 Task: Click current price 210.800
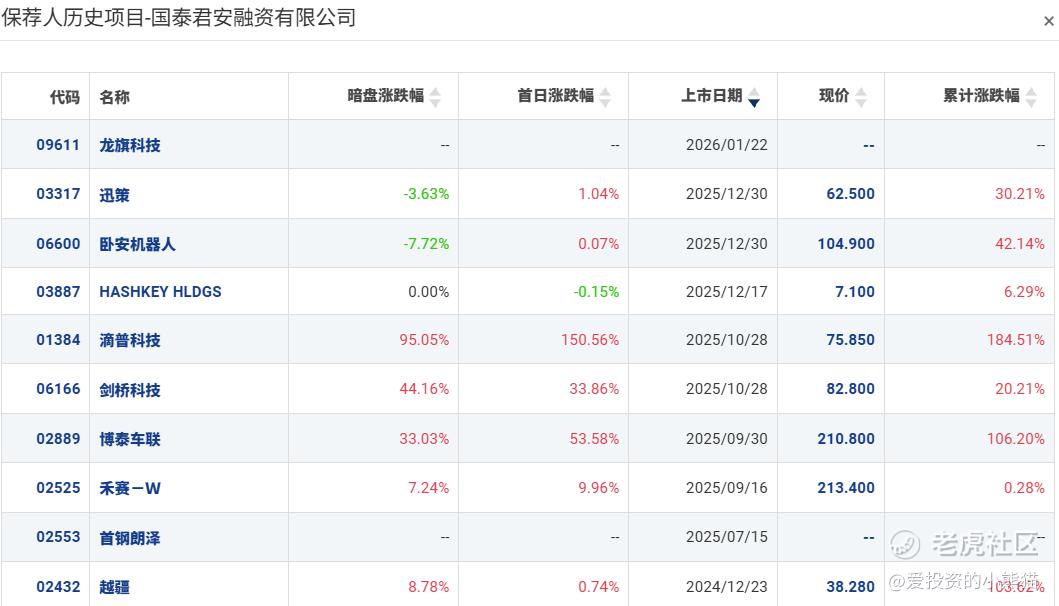pyautogui.click(x=846, y=438)
